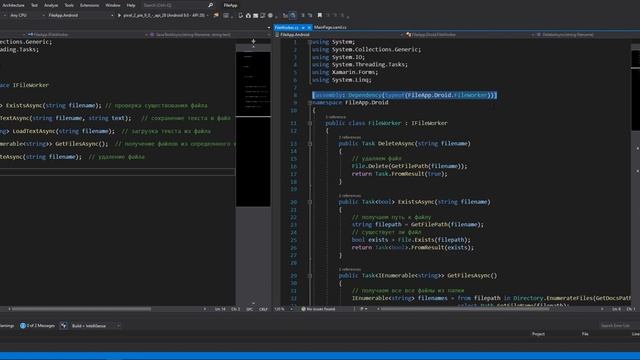Click the bookmark toolbar icon
Viewport: 640px width, 360px height.
(320, 16)
